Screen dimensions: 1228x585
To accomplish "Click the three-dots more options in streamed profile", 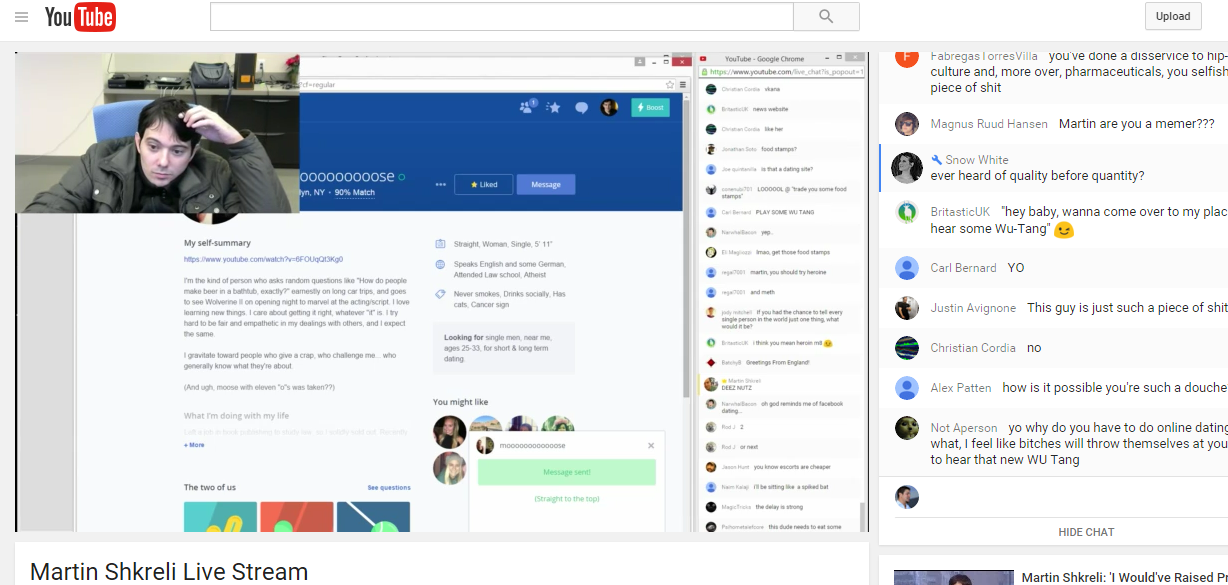I will click(x=441, y=185).
